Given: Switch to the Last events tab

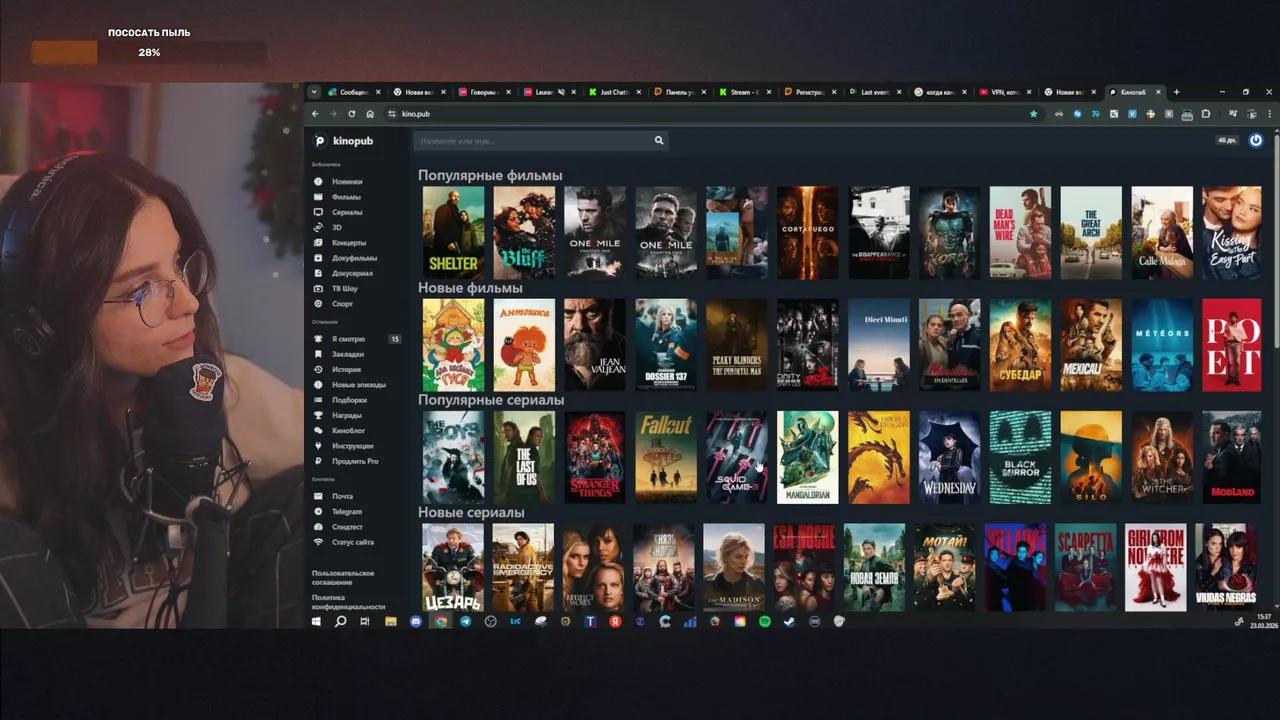Looking at the screenshot, I should [875, 92].
